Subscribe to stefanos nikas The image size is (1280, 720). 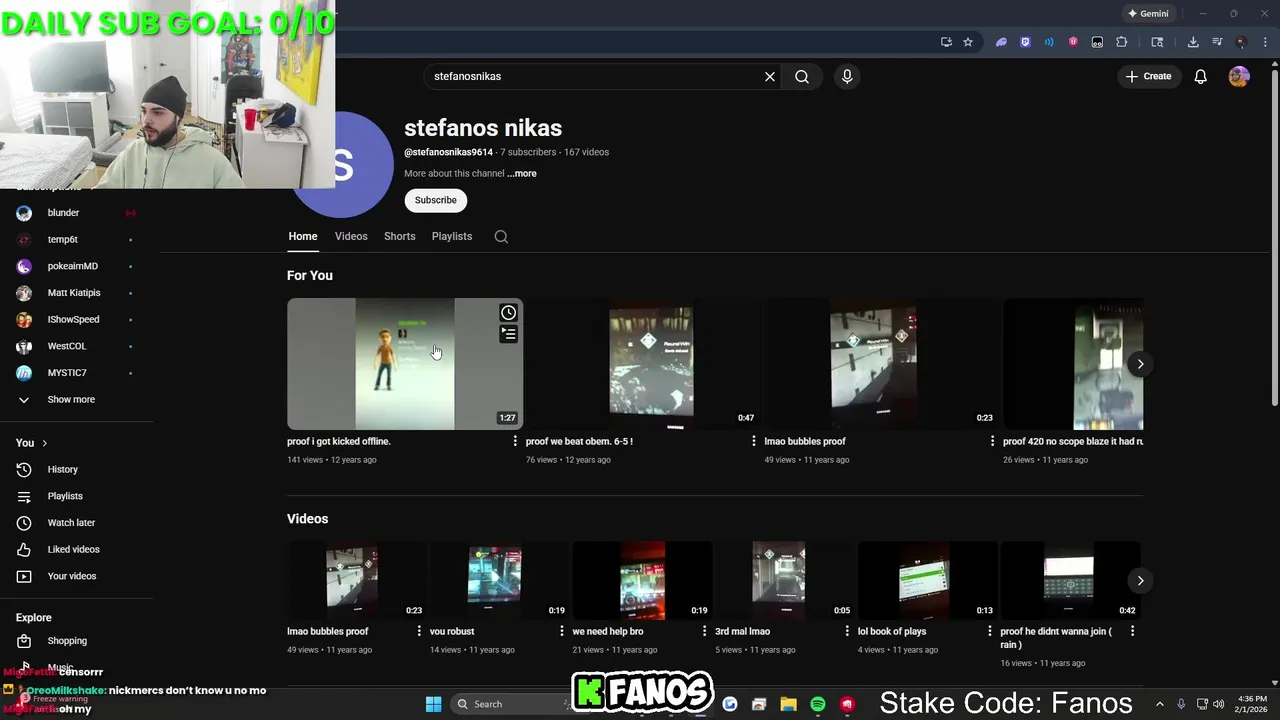point(436,200)
